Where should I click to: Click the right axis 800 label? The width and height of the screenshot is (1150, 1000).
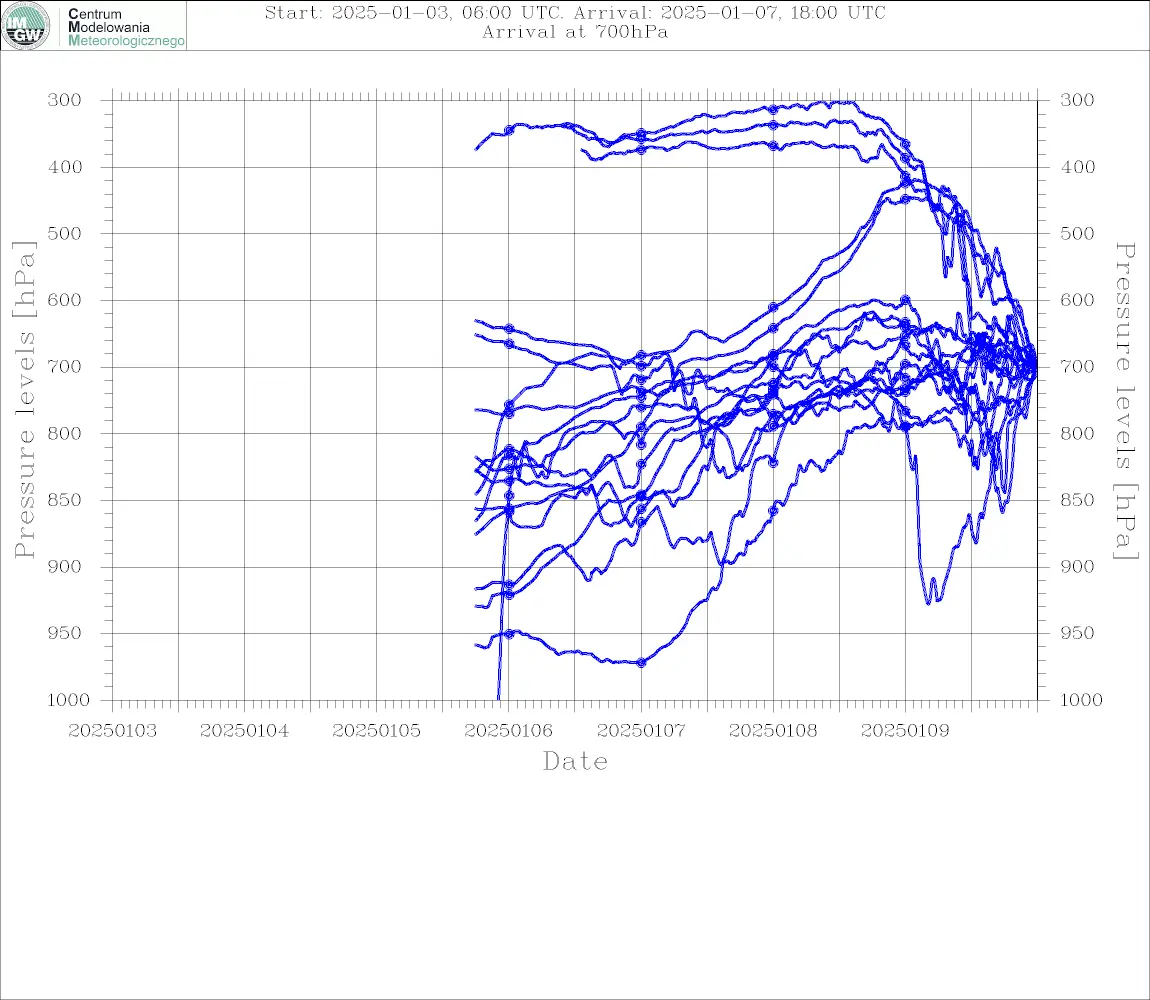[1077, 433]
